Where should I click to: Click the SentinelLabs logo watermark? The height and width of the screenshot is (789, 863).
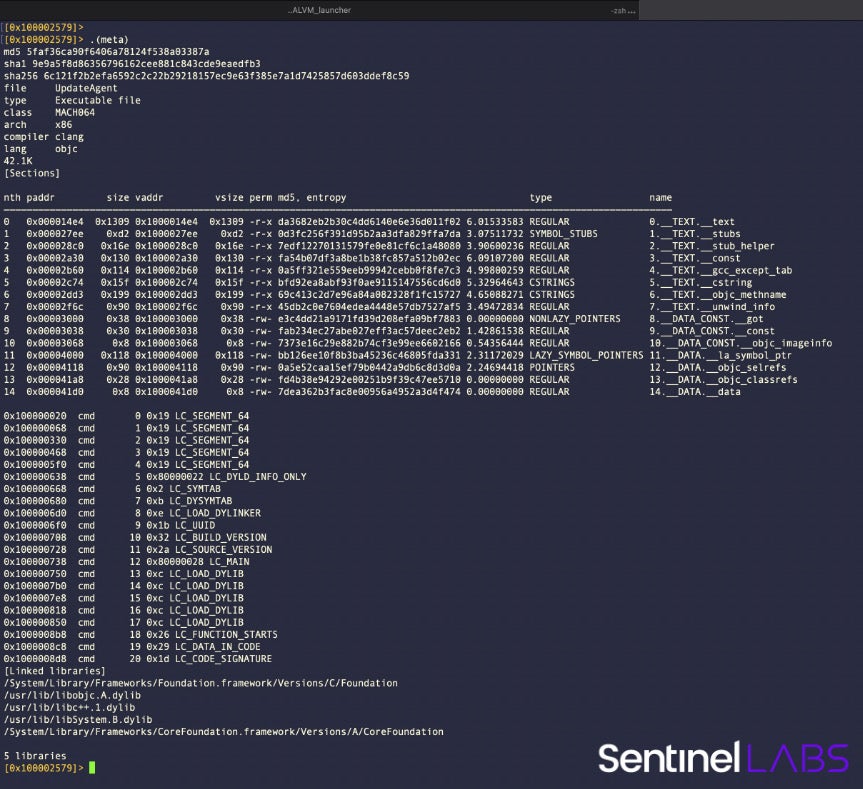pos(723,757)
